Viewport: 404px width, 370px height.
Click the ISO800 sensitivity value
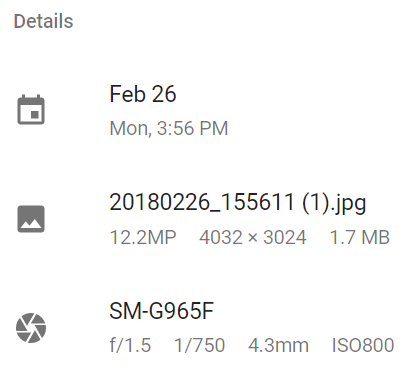click(363, 345)
